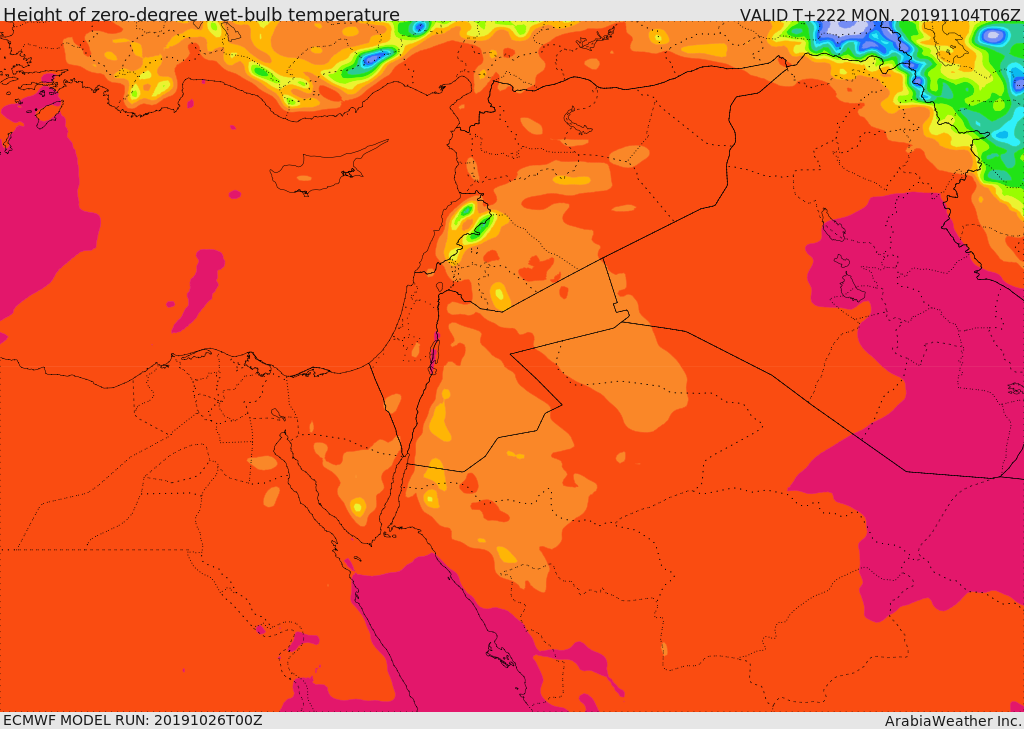Click the 'VALID T+222 MON. 20191104T06Z' label
Viewport: 1024px width, 729px height.
tap(880, 14)
